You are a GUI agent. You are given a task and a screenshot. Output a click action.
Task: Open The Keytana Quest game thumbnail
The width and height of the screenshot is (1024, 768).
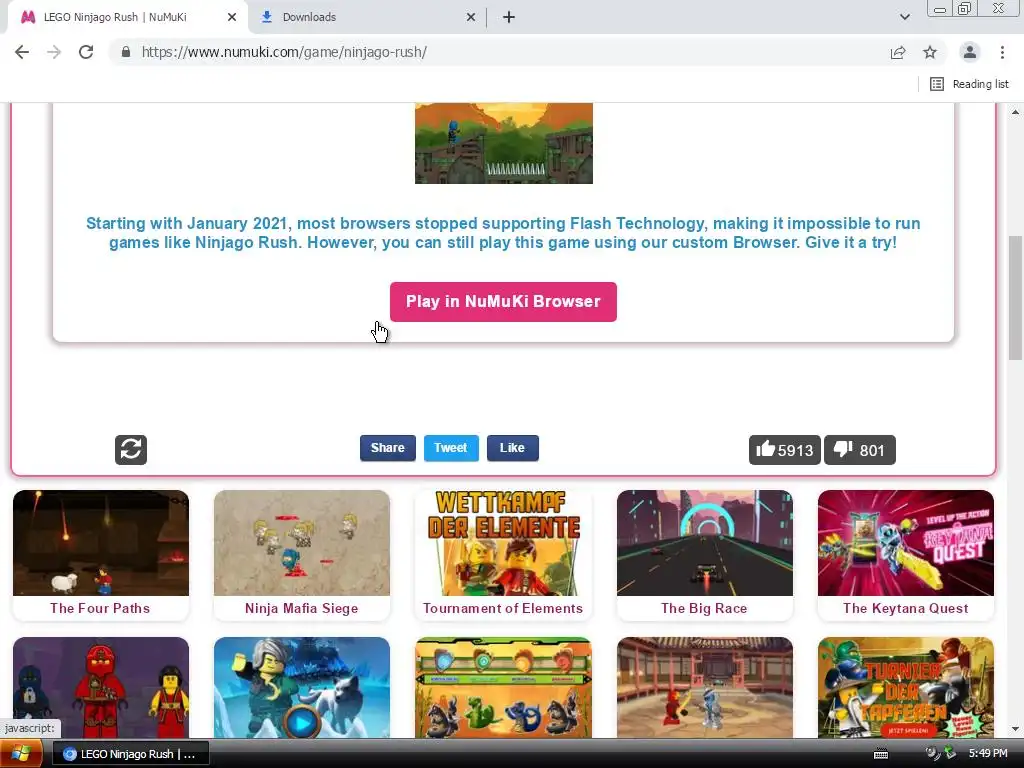(906, 543)
